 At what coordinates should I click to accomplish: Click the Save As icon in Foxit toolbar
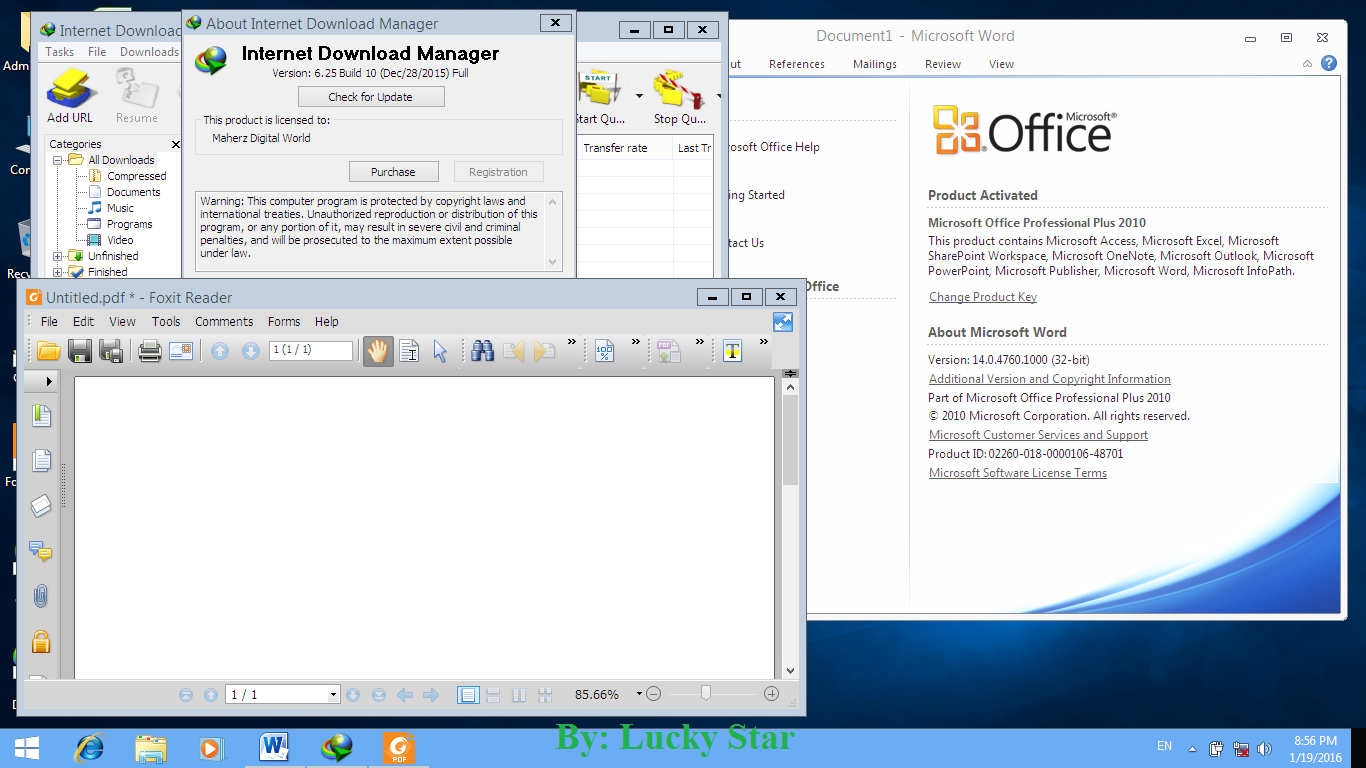coord(111,351)
